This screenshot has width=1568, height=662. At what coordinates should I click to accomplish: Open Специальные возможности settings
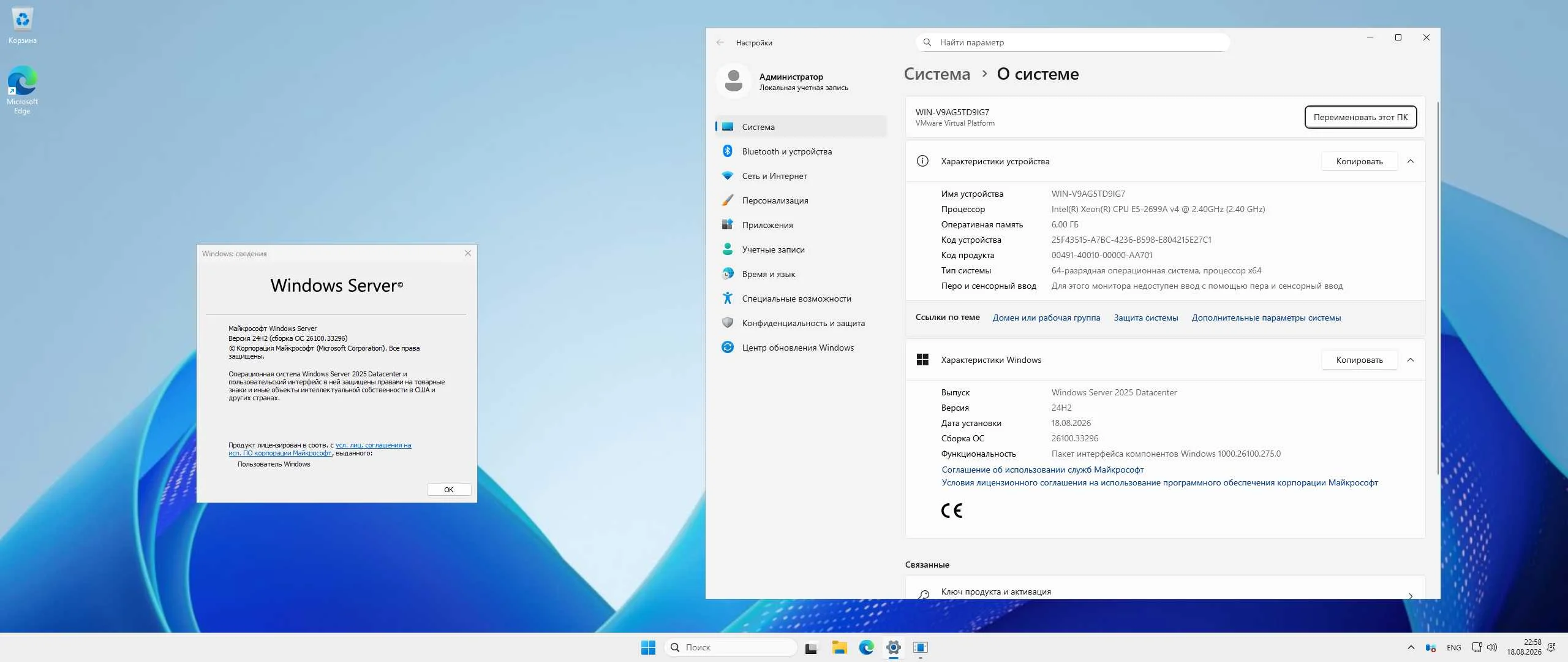click(801, 299)
